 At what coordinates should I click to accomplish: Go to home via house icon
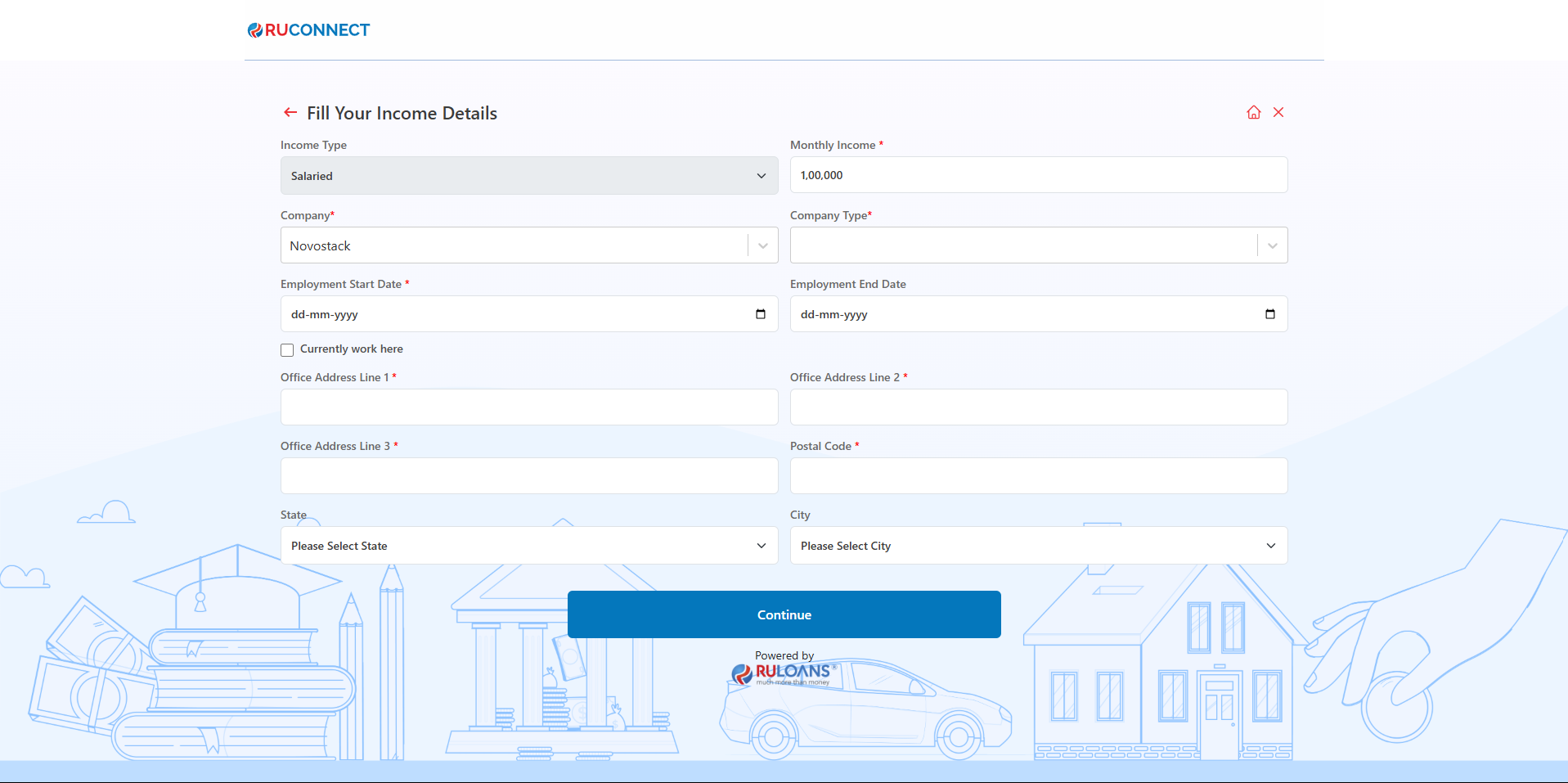(x=1253, y=113)
